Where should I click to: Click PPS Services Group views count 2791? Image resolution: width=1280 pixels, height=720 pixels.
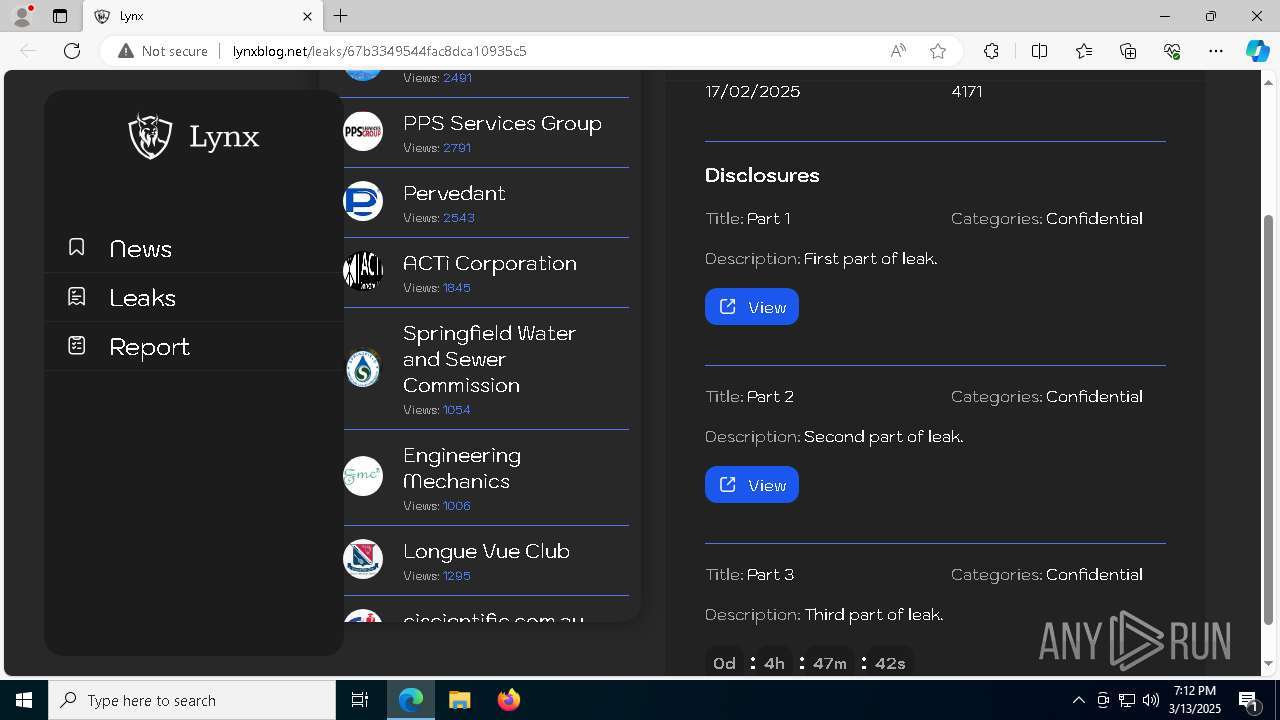(x=457, y=148)
